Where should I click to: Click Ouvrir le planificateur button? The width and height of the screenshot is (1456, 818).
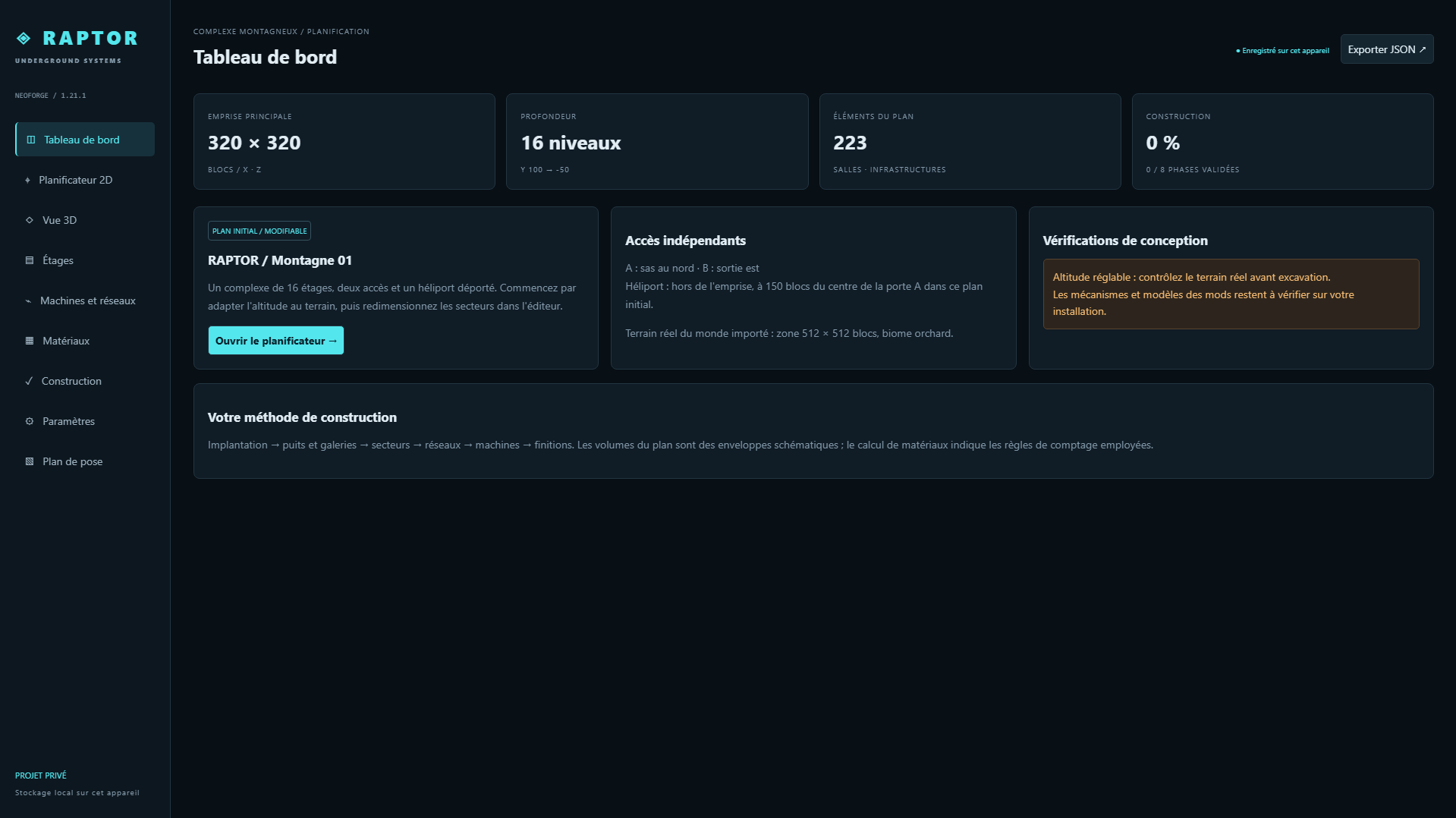tap(275, 341)
